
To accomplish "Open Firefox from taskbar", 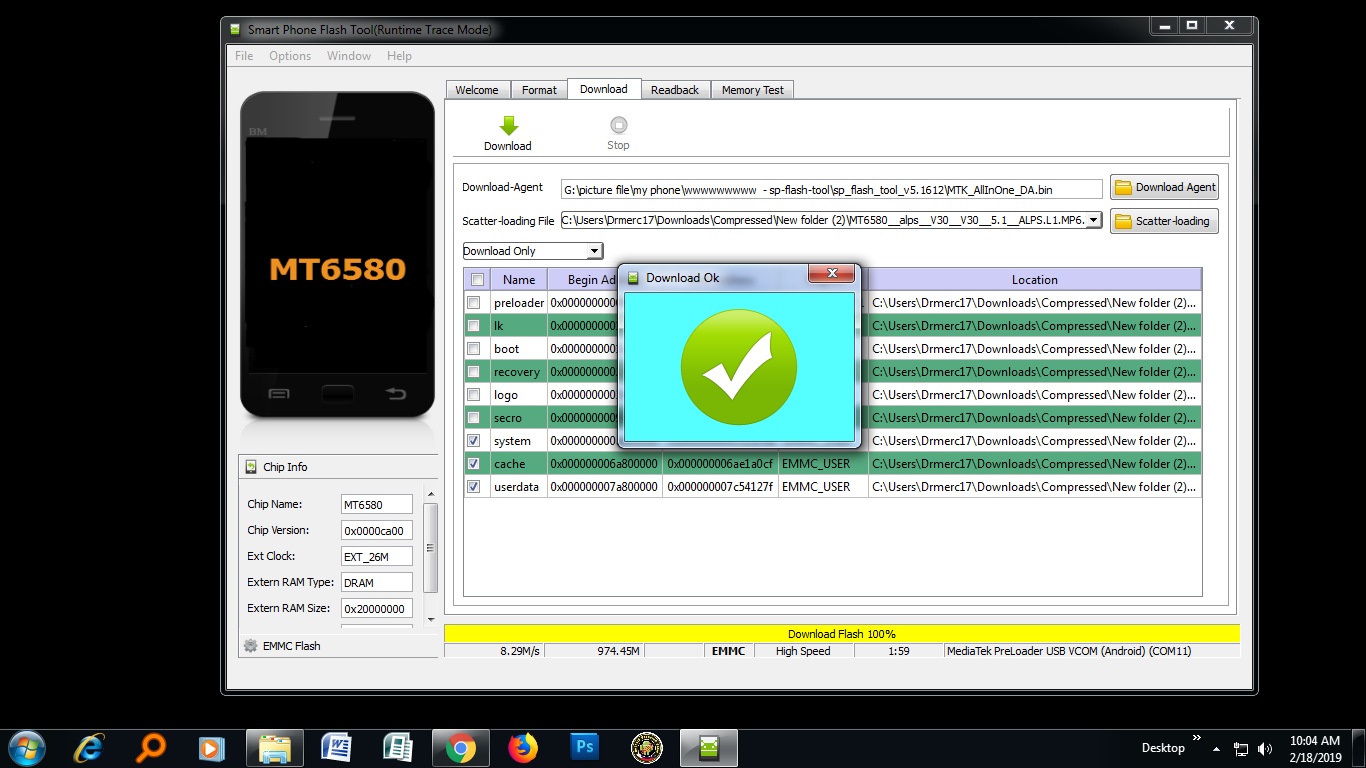I will pyautogui.click(x=522, y=747).
